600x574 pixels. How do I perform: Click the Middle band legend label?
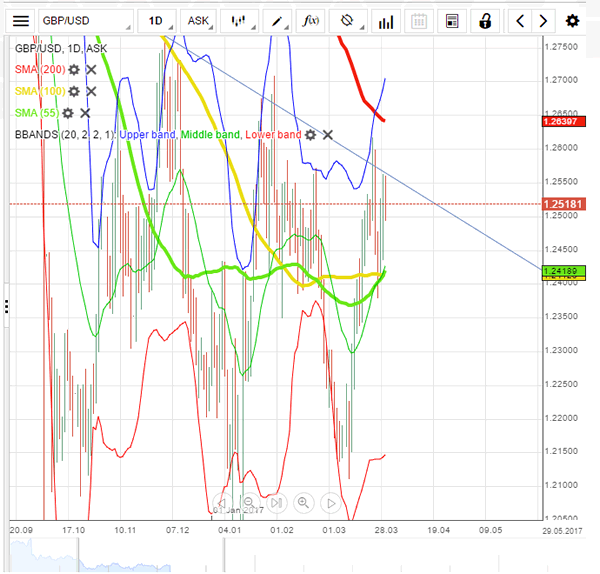click(210, 135)
